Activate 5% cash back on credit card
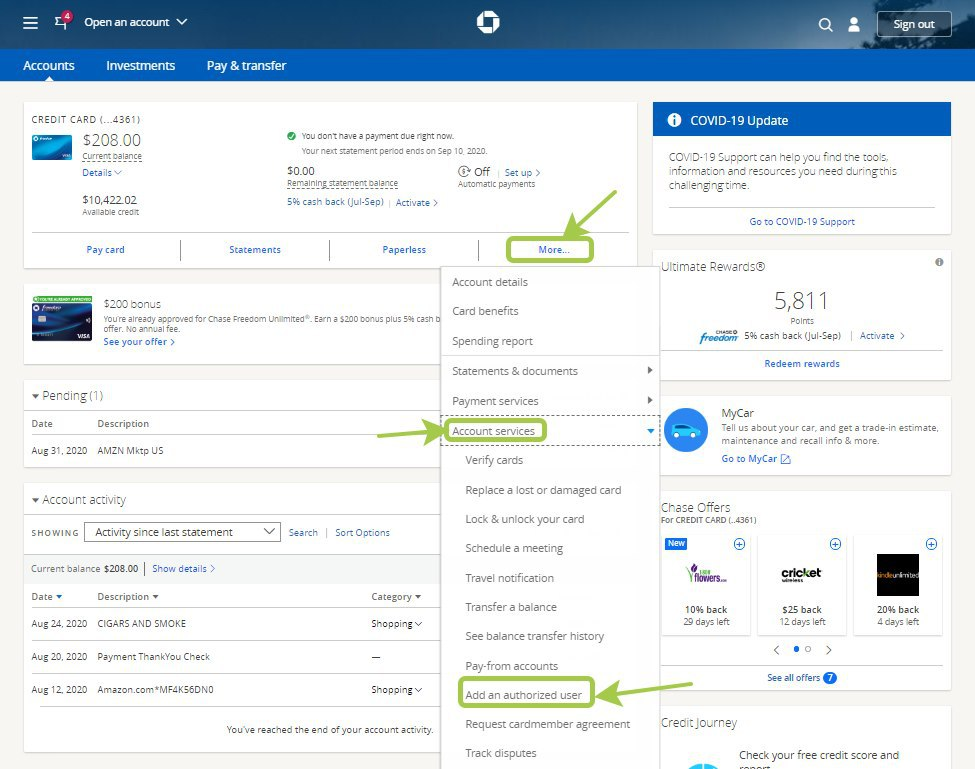975x769 pixels. click(x=417, y=203)
